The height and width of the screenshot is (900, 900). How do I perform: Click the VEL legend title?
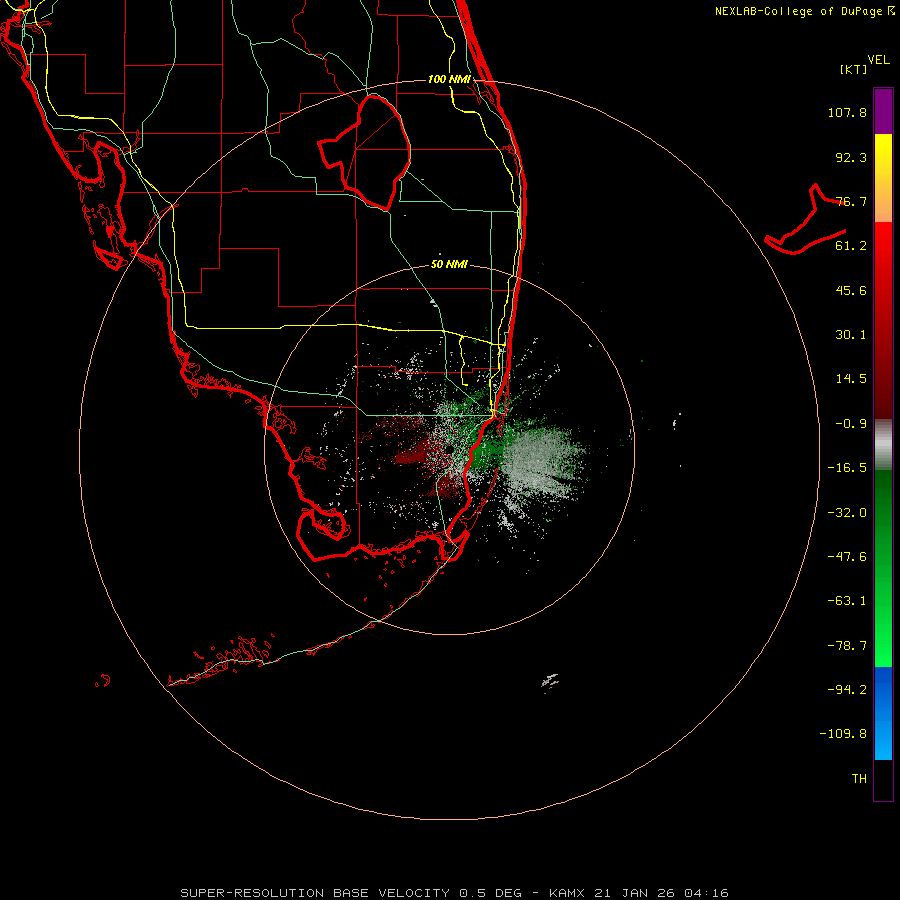coord(878,60)
